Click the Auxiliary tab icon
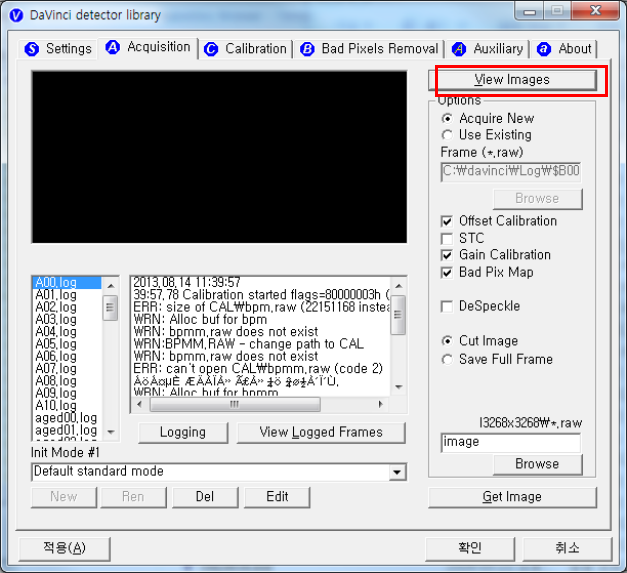627x573 pixels. click(459, 49)
